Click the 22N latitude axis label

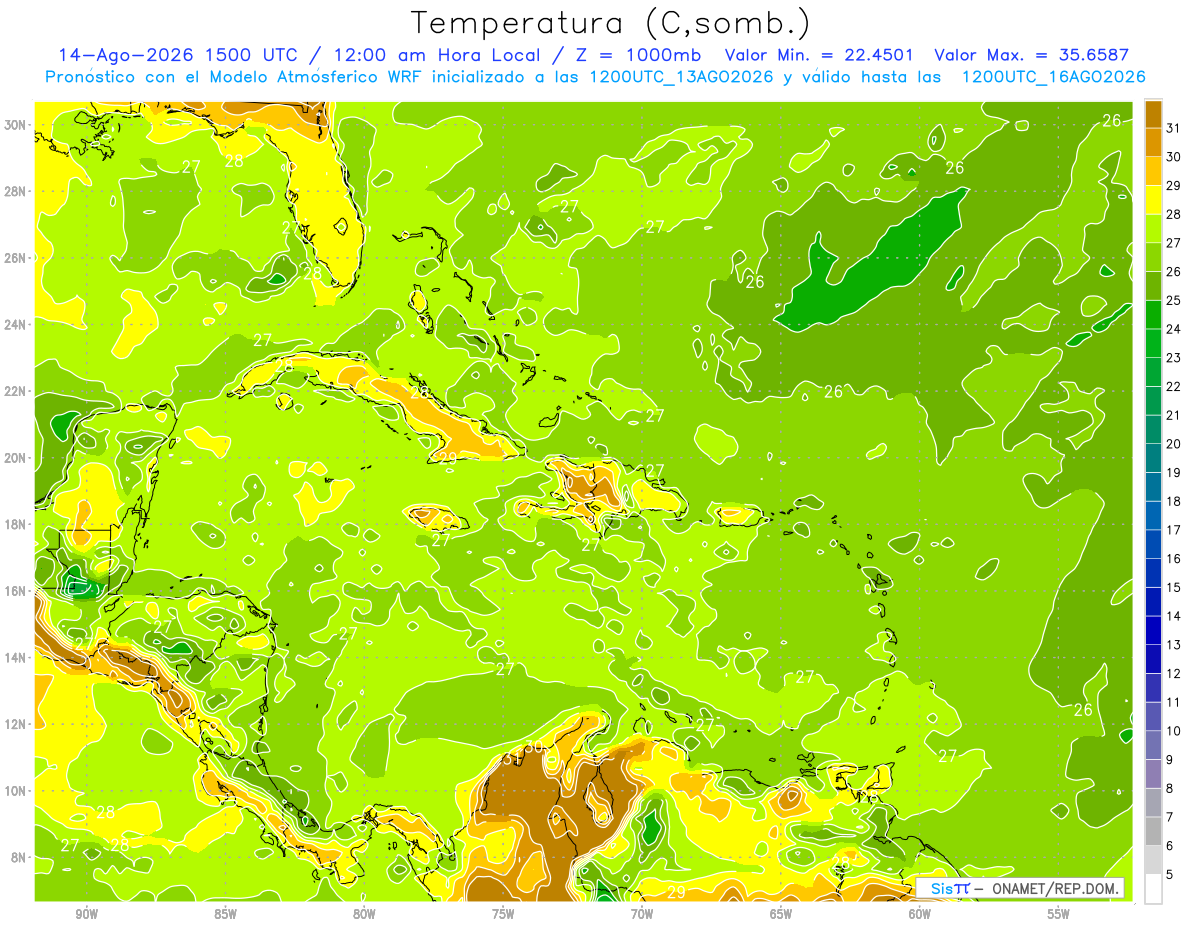pos(17,391)
